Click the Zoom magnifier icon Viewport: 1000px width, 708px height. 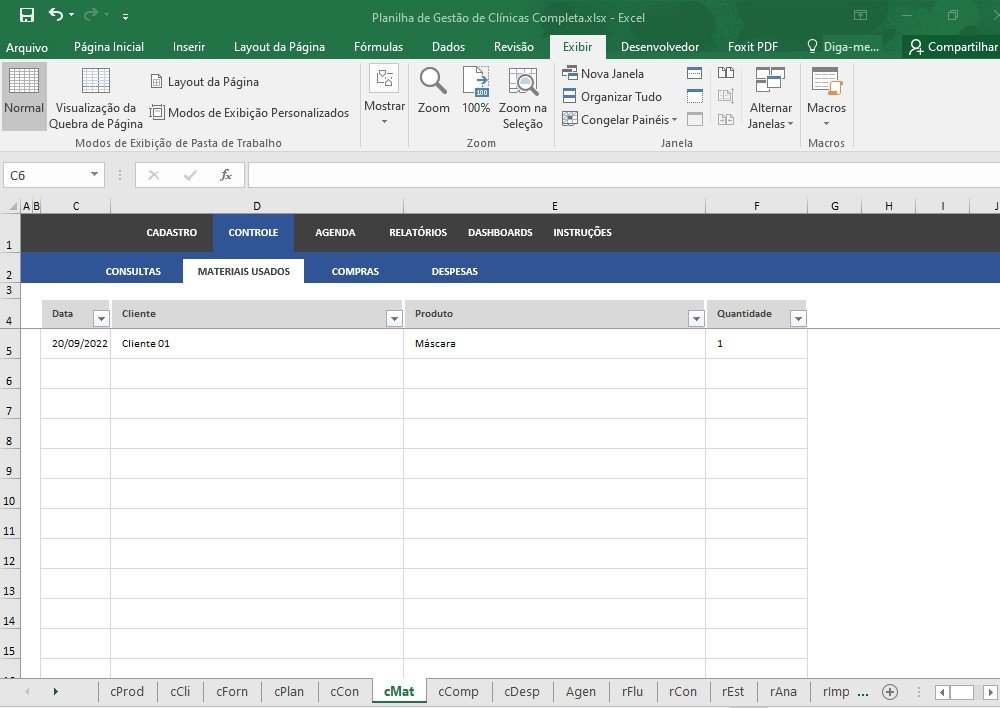433,91
